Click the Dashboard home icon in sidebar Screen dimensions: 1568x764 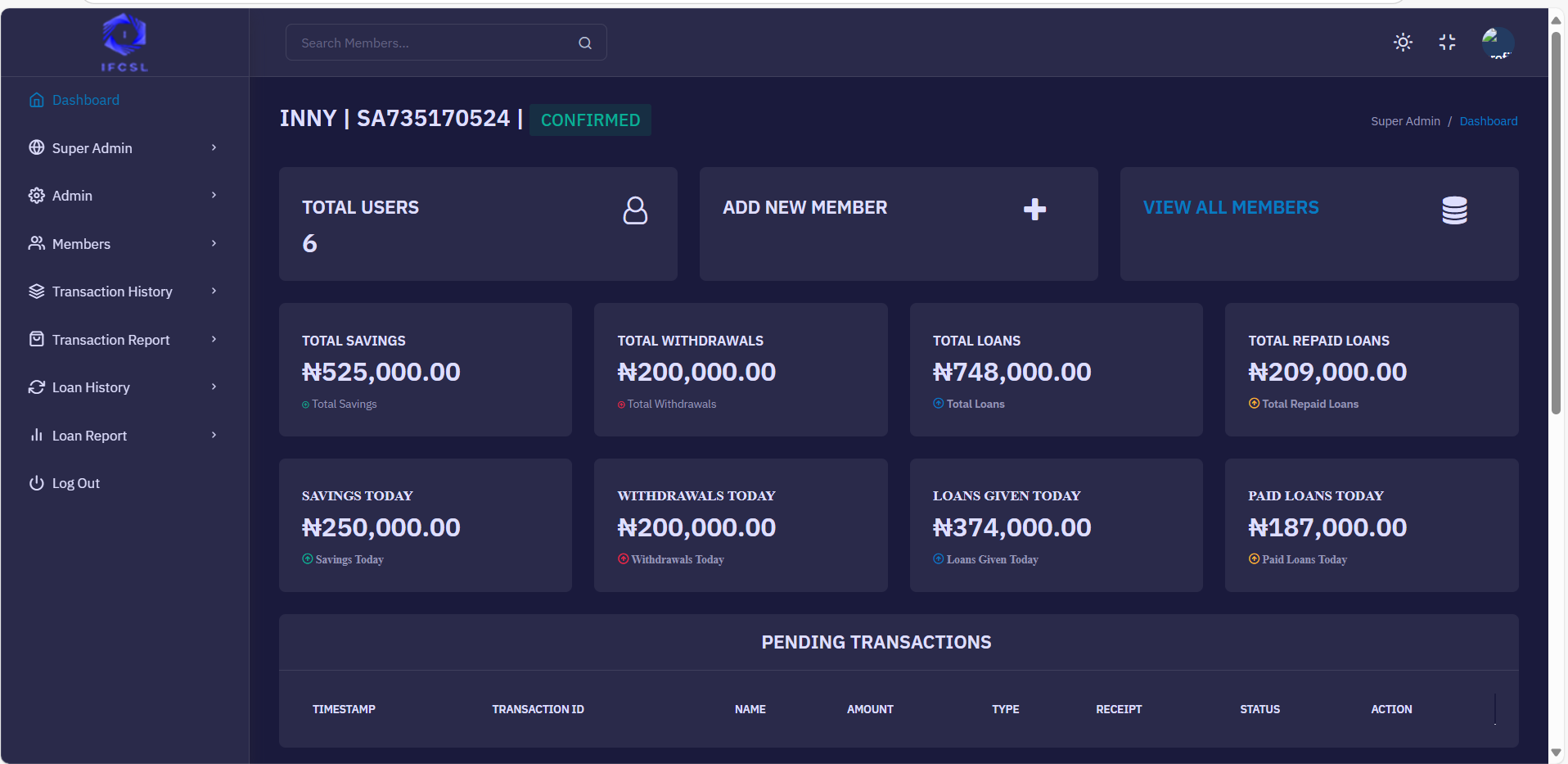(x=36, y=100)
